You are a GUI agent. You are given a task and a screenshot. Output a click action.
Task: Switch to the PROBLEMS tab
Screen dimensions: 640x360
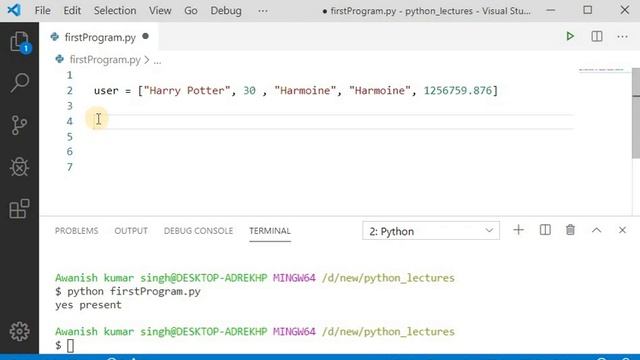(76, 231)
